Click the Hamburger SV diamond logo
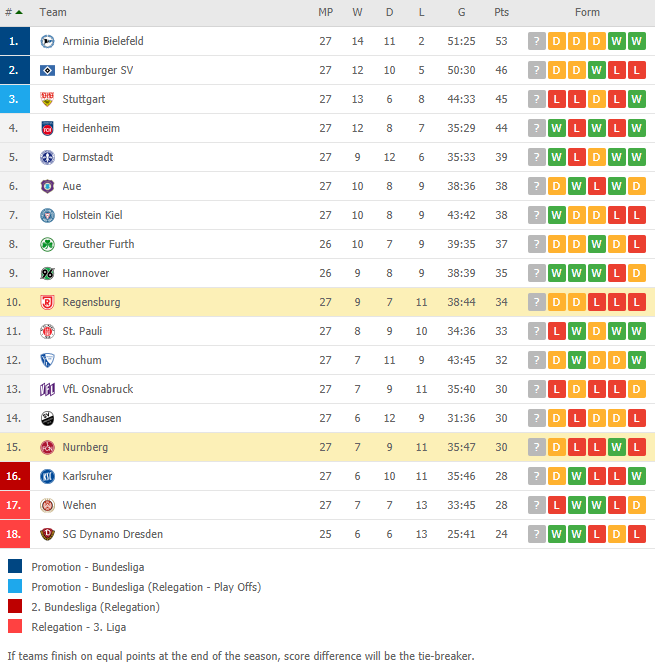Screen dimensions: 655x666 47,70
